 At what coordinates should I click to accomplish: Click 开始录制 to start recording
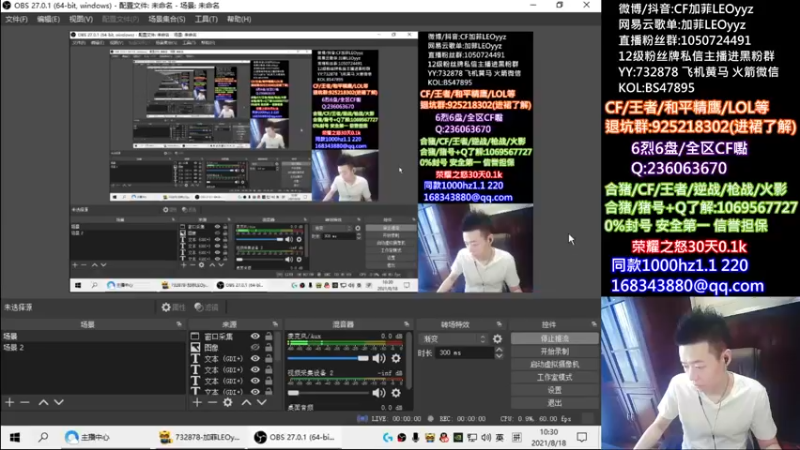pos(555,352)
